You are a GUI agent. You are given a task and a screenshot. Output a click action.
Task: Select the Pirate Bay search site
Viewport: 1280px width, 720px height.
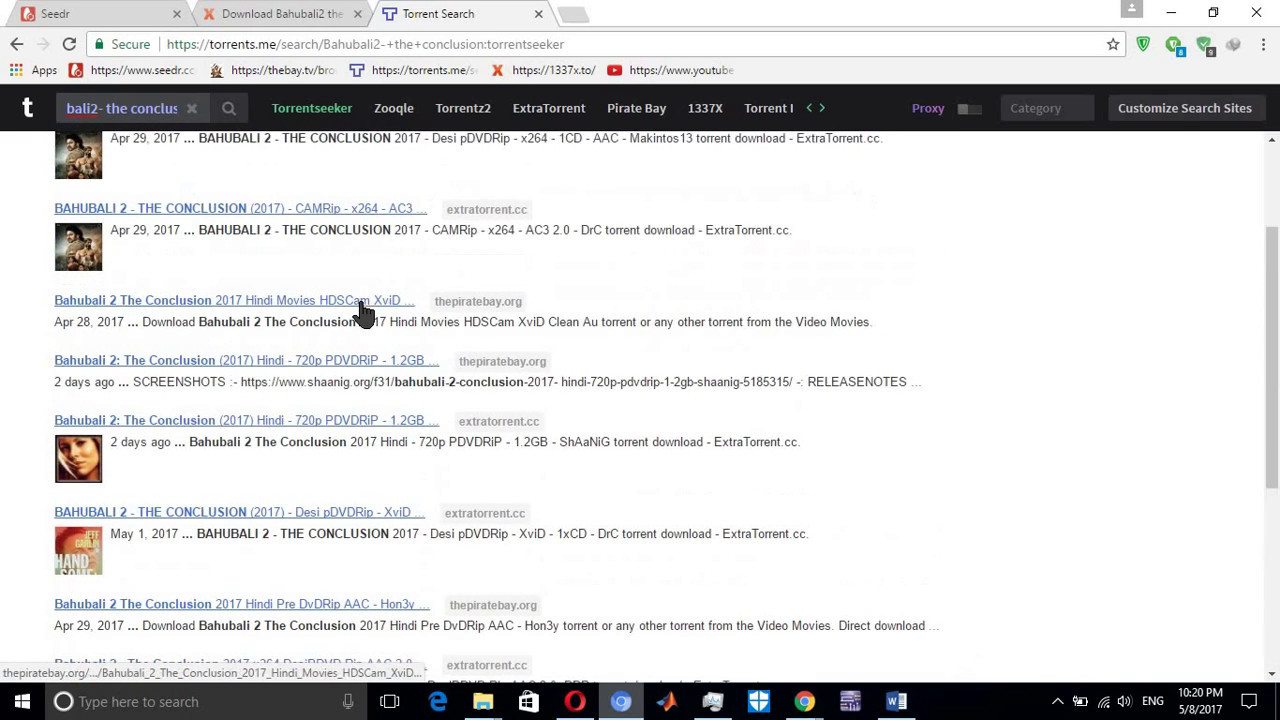pyautogui.click(x=636, y=108)
